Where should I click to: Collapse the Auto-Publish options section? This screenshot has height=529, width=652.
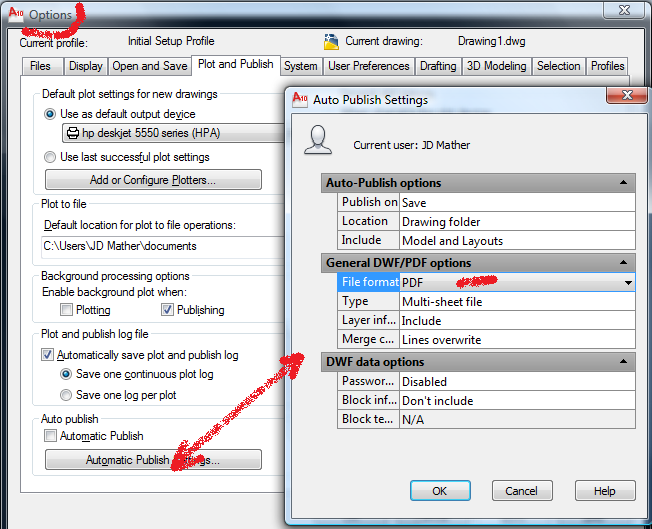(x=623, y=183)
